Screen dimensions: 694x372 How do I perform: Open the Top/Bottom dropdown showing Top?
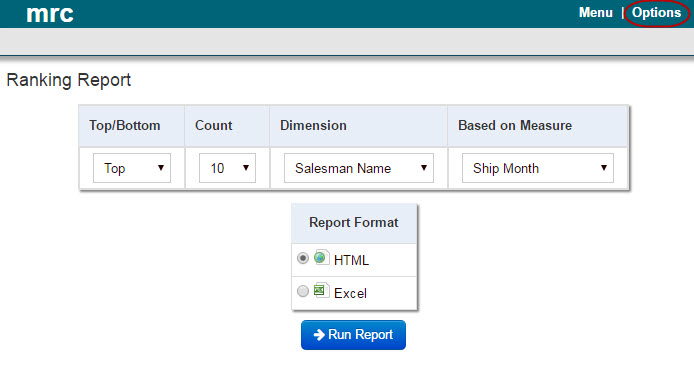click(x=132, y=168)
